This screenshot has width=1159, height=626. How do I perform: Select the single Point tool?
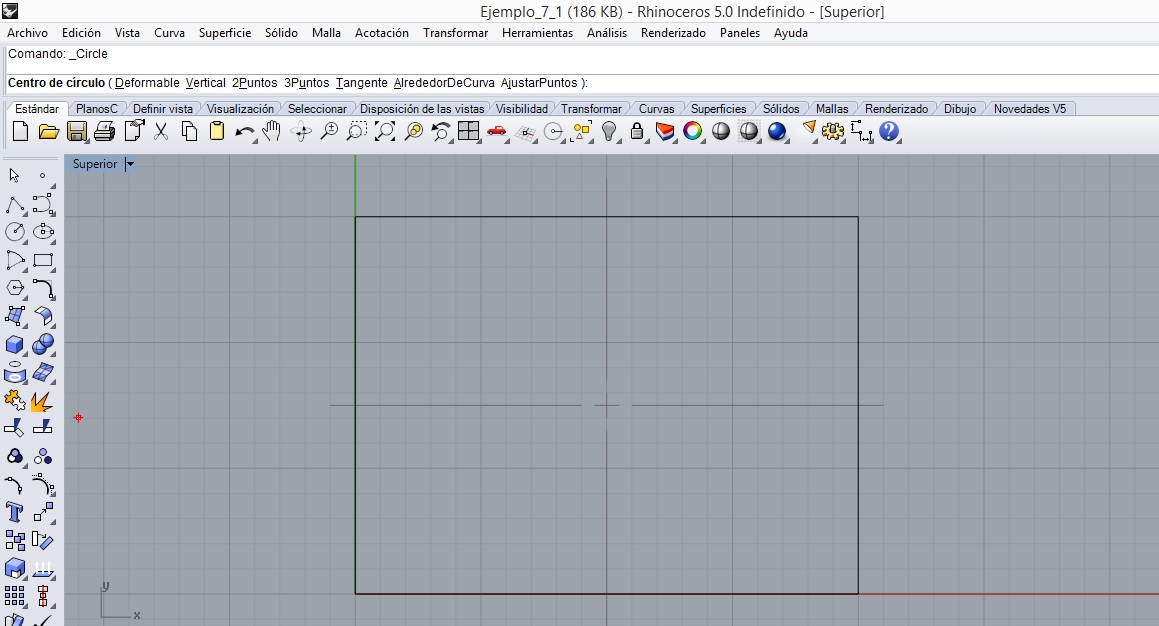point(43,175)
